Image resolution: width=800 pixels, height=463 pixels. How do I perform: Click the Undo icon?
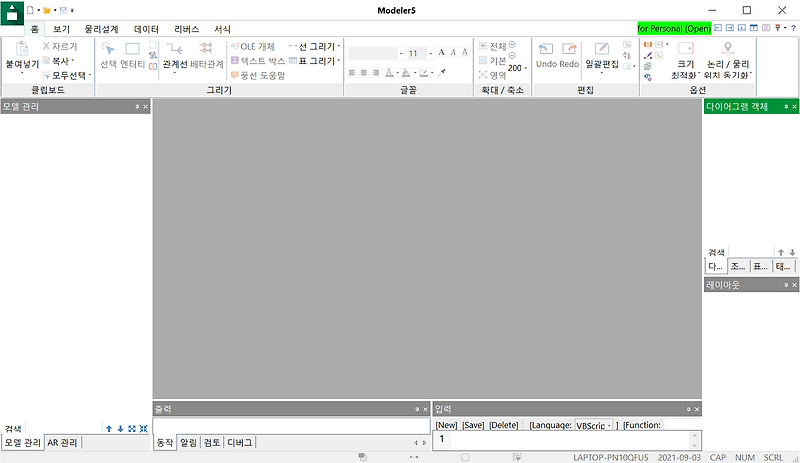[x=546, y=49]
